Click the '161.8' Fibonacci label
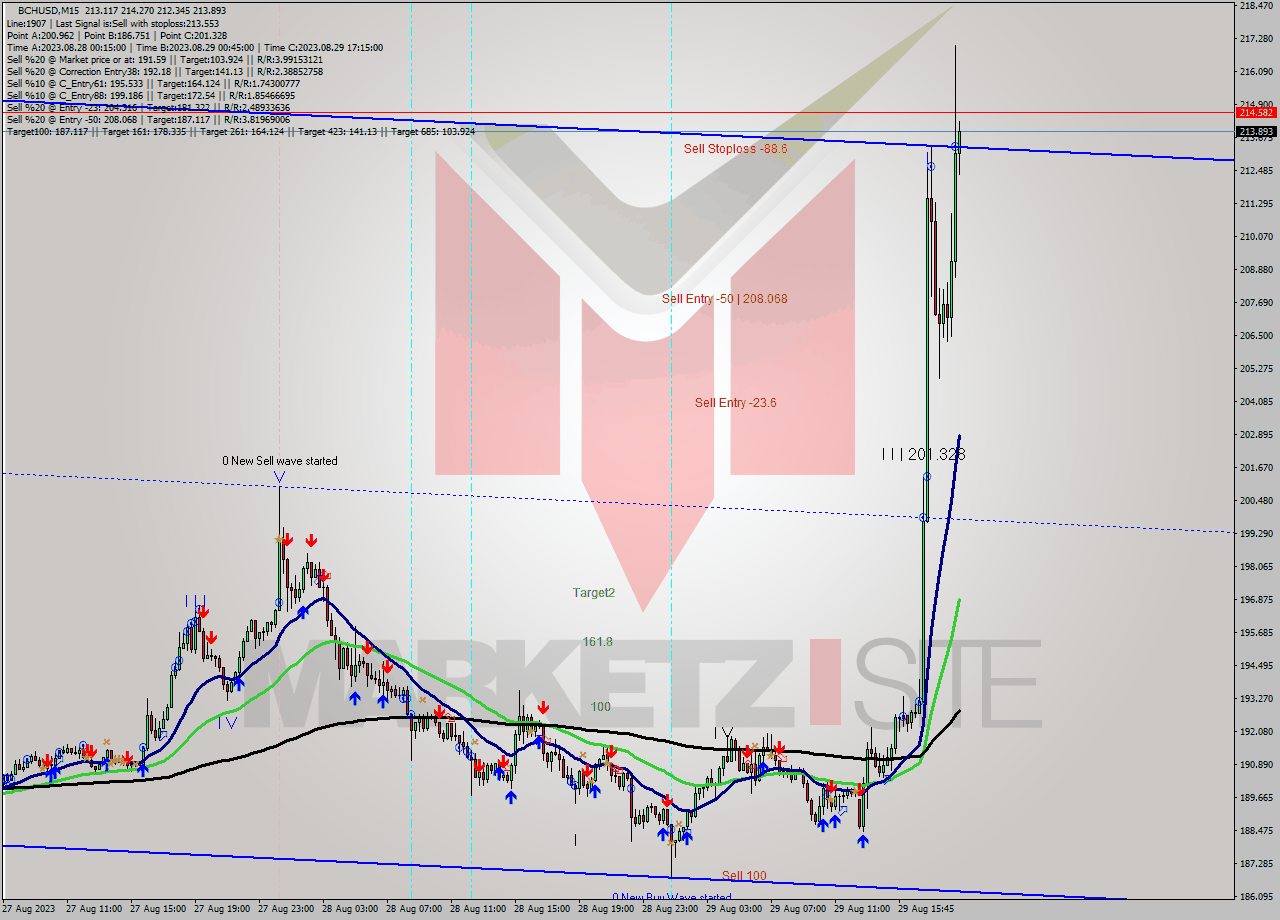 tap(597, 642)
